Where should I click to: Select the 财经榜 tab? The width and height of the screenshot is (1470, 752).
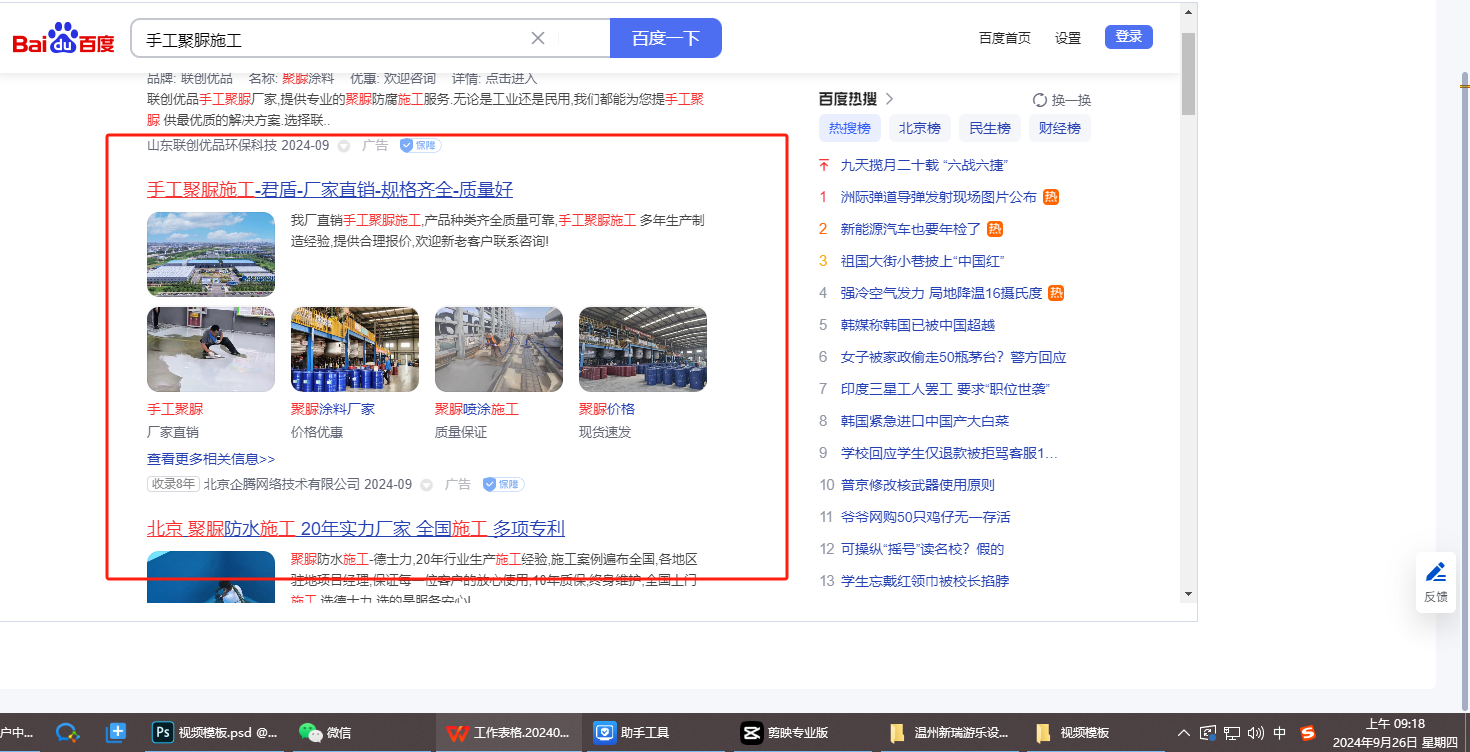(1059, 128)
